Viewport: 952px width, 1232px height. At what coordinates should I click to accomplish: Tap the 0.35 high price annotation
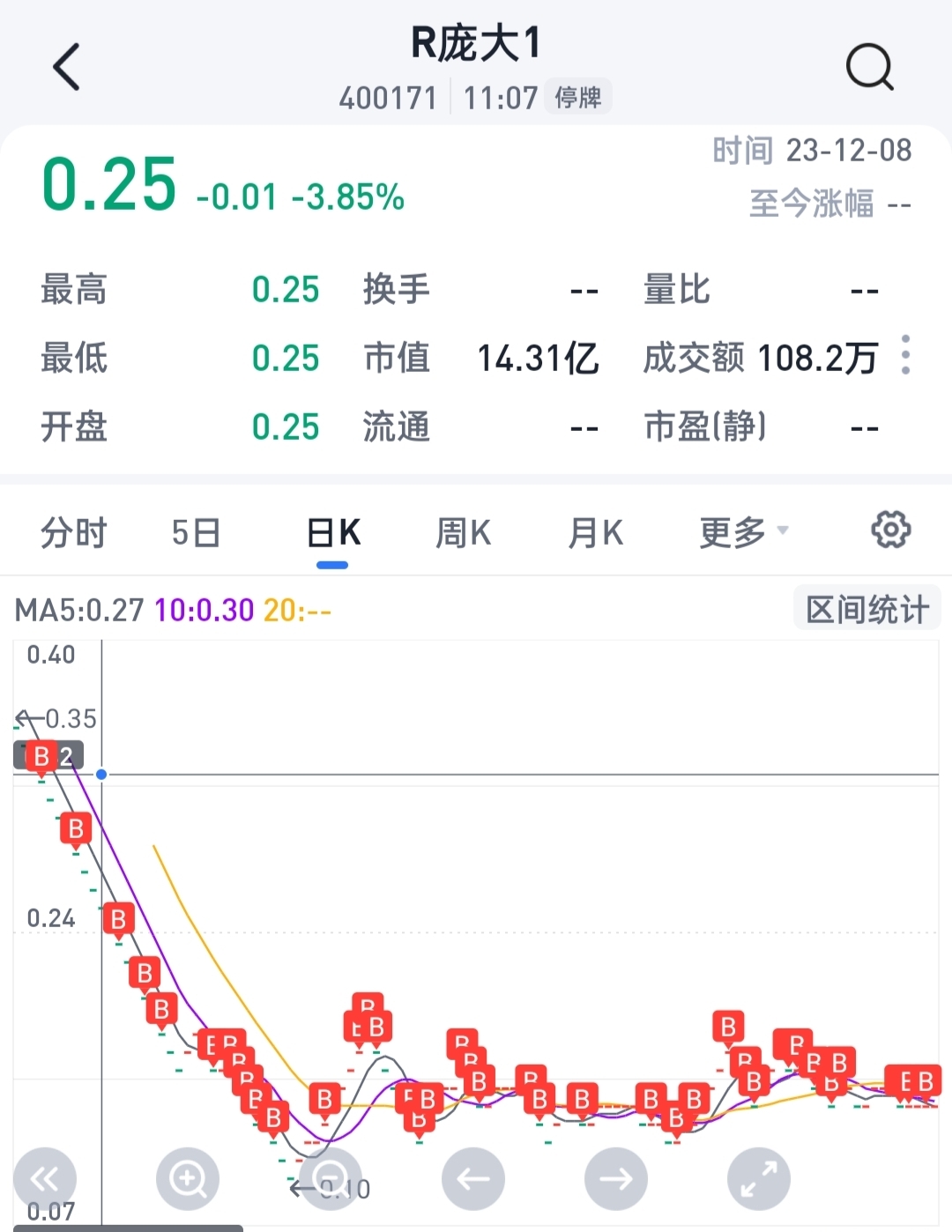pos(71,719)
